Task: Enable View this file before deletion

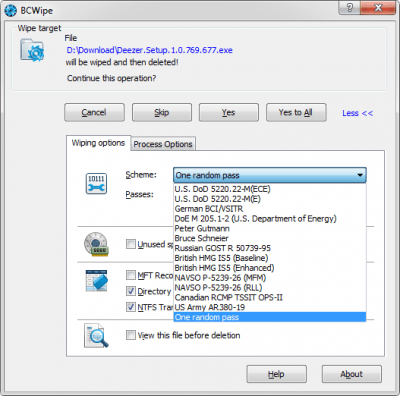Action: 131,335
